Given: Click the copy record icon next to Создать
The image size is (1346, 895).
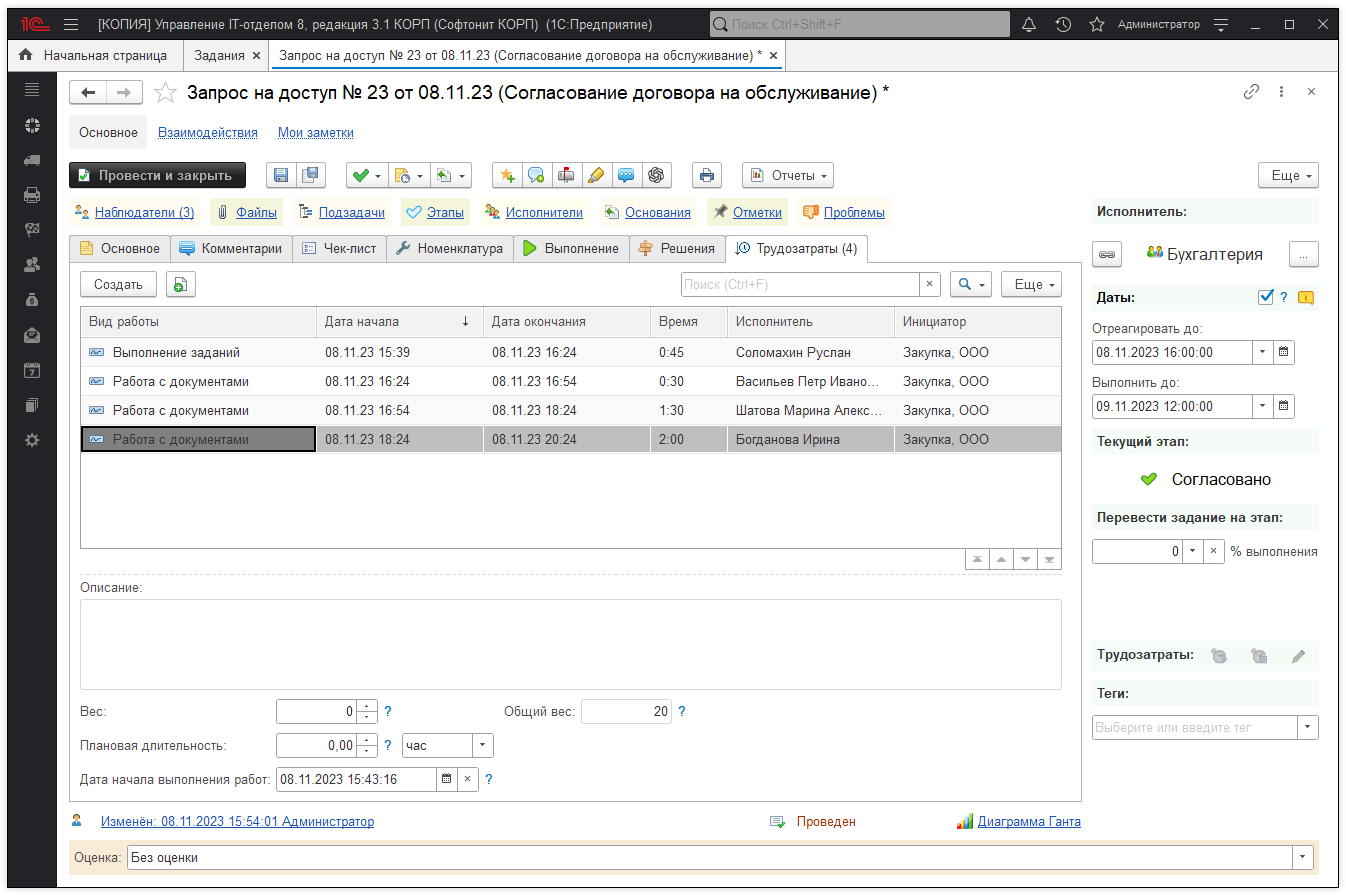Looking at the screenshot, I should point(180,285).
